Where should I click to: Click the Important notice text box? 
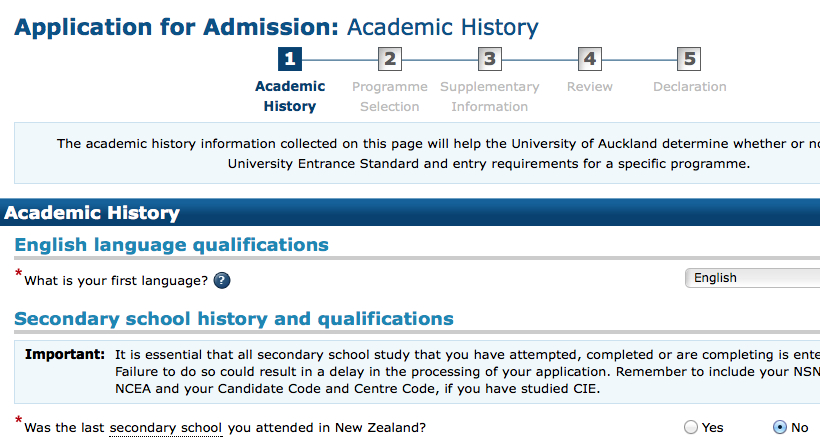coord(417,372)
